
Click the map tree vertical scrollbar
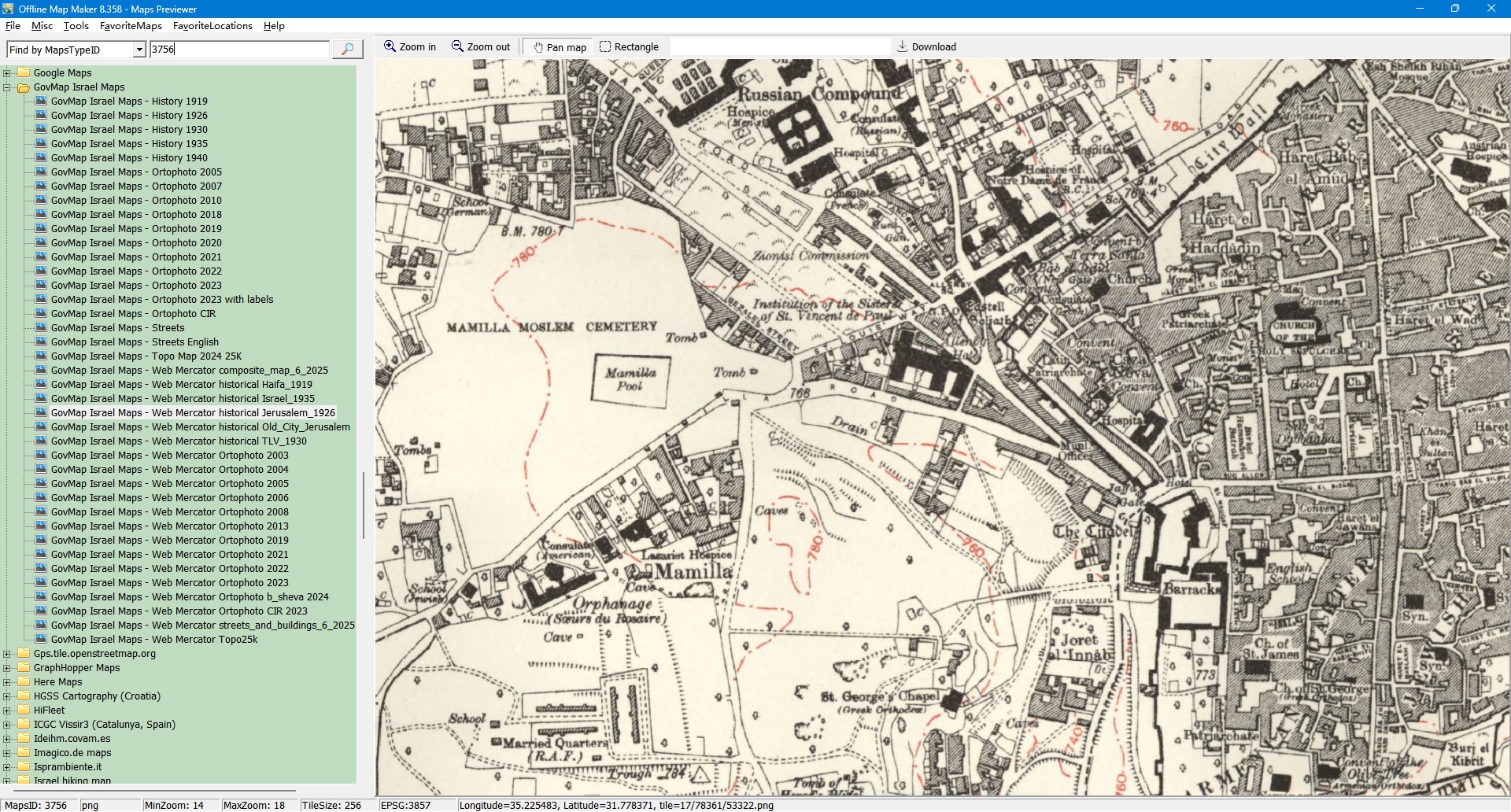click(x=363, y=505)
